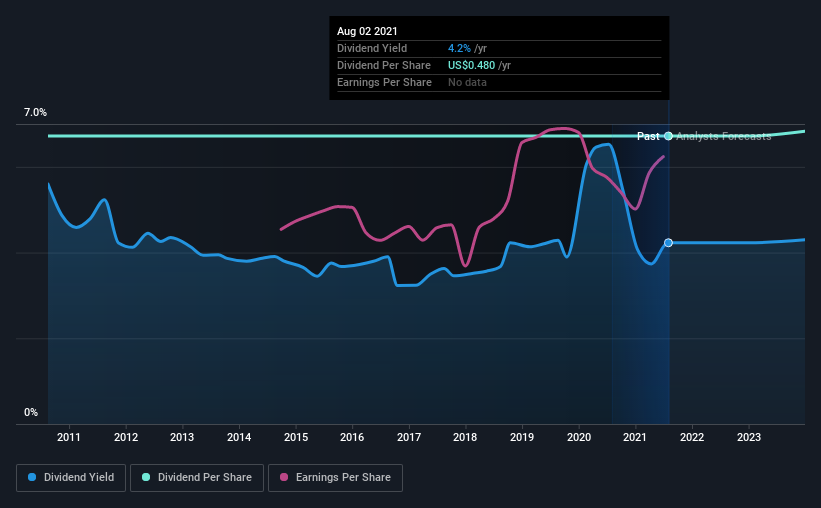Click the 2015 x-axis label
The image size is (821, 508).
pyautogui.click(x=296, y=437)
